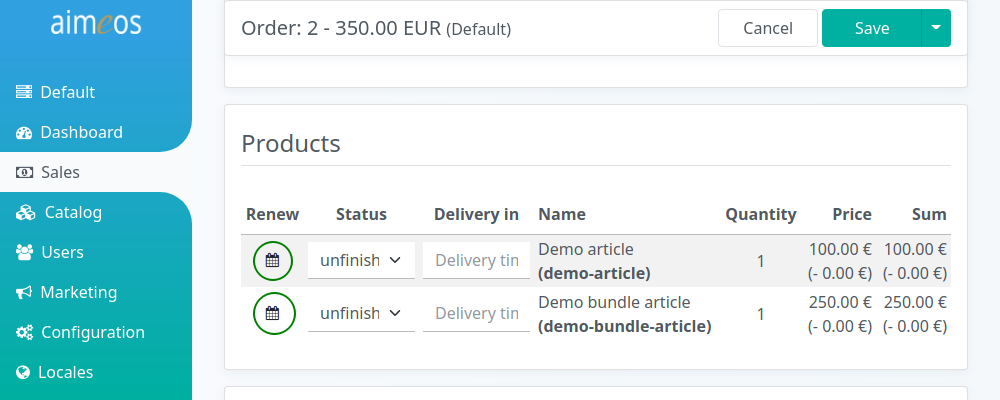Image resolution: width=1000 pixels, height=400 pixels.
Task: Toggle renew calendar for Demo bundle article
Action: [273, 314]
